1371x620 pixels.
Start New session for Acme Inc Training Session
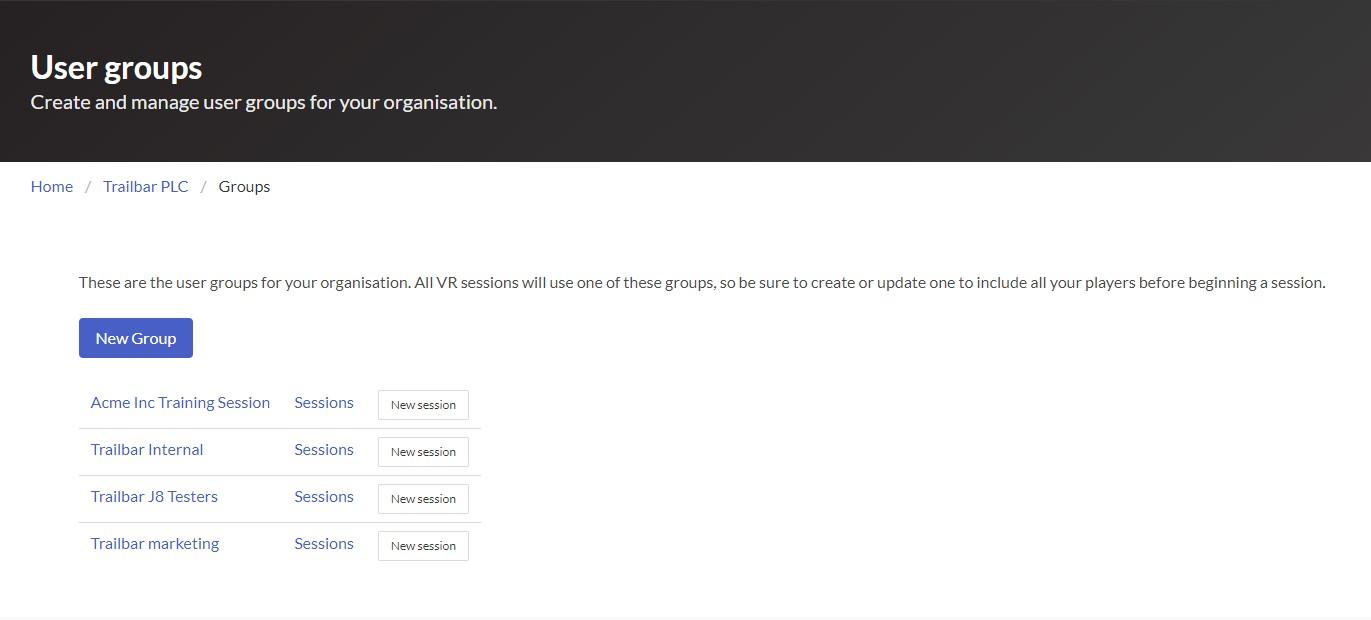point(423,405)
